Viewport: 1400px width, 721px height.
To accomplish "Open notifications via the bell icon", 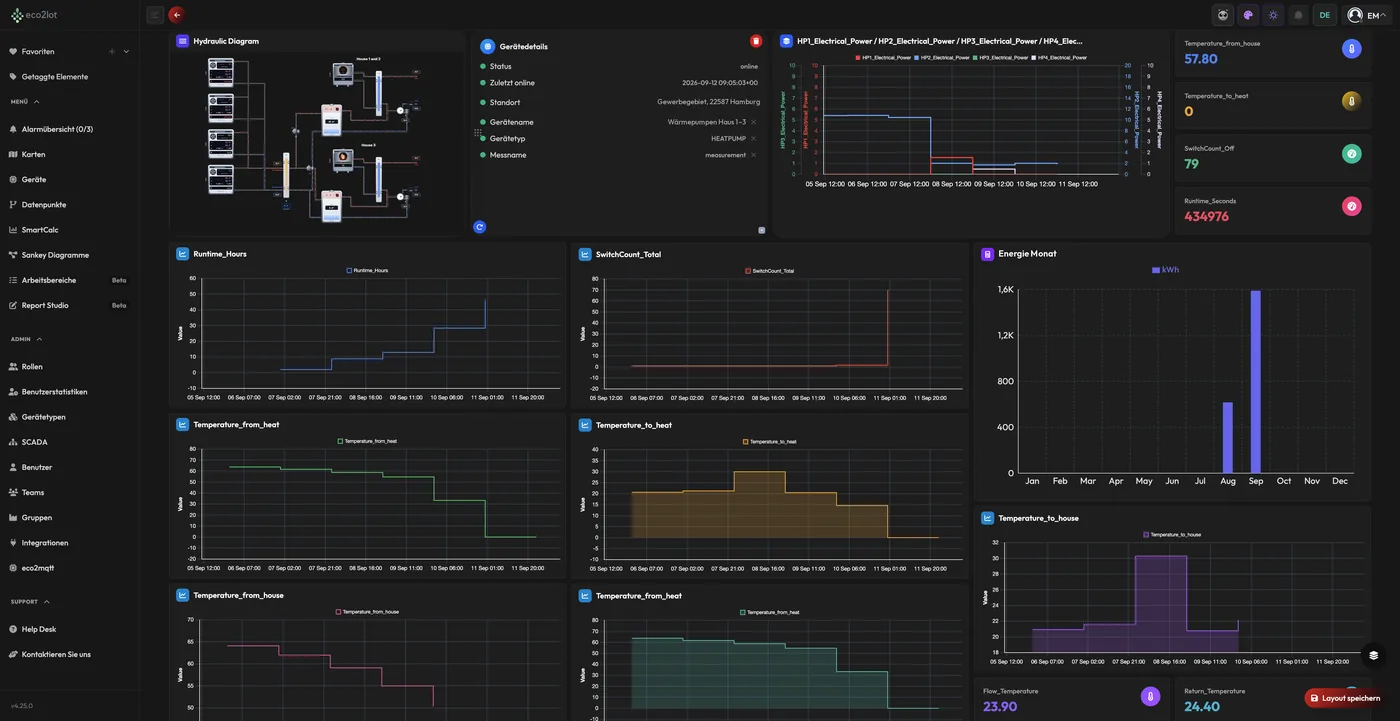I will 1299,15.
